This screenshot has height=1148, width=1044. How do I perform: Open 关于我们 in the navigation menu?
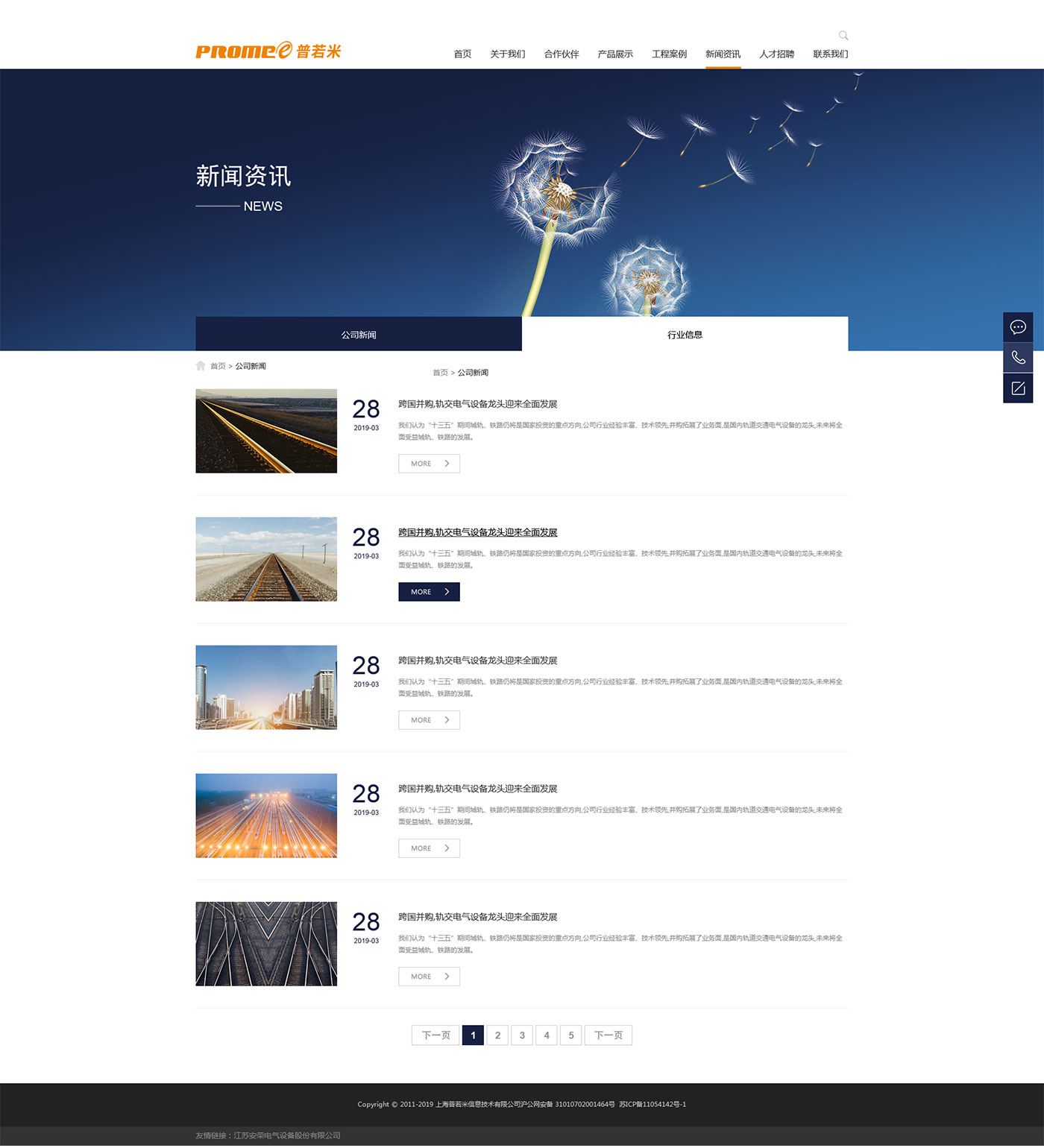point(507,54)
